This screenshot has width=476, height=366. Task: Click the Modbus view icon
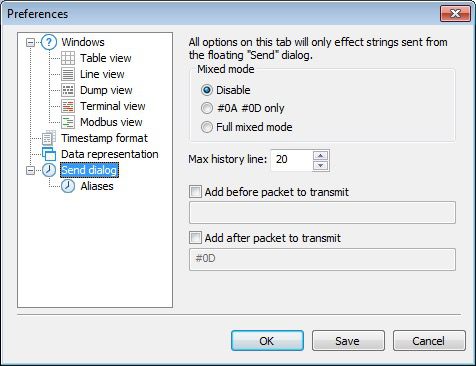68,122
